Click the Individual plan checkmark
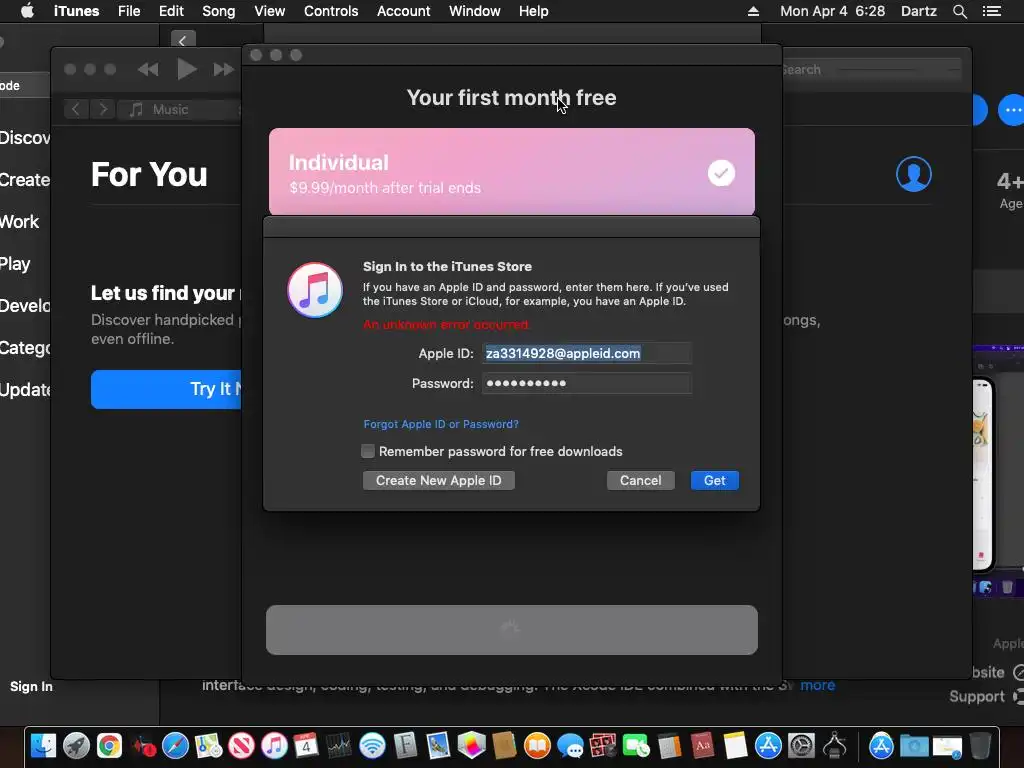1024x768 pixels. [721, 173]
